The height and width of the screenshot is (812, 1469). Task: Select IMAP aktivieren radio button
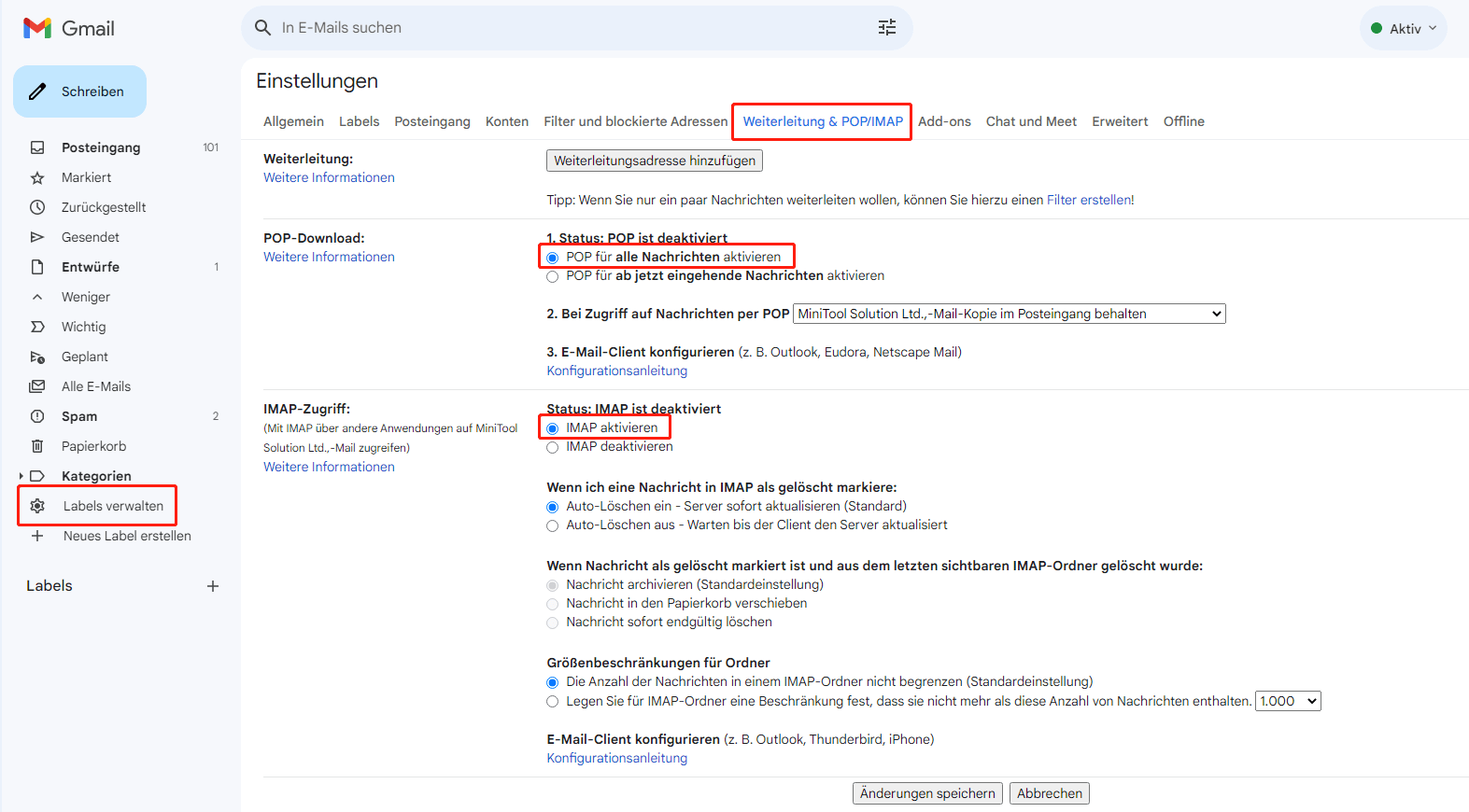(x=553, y=428)
